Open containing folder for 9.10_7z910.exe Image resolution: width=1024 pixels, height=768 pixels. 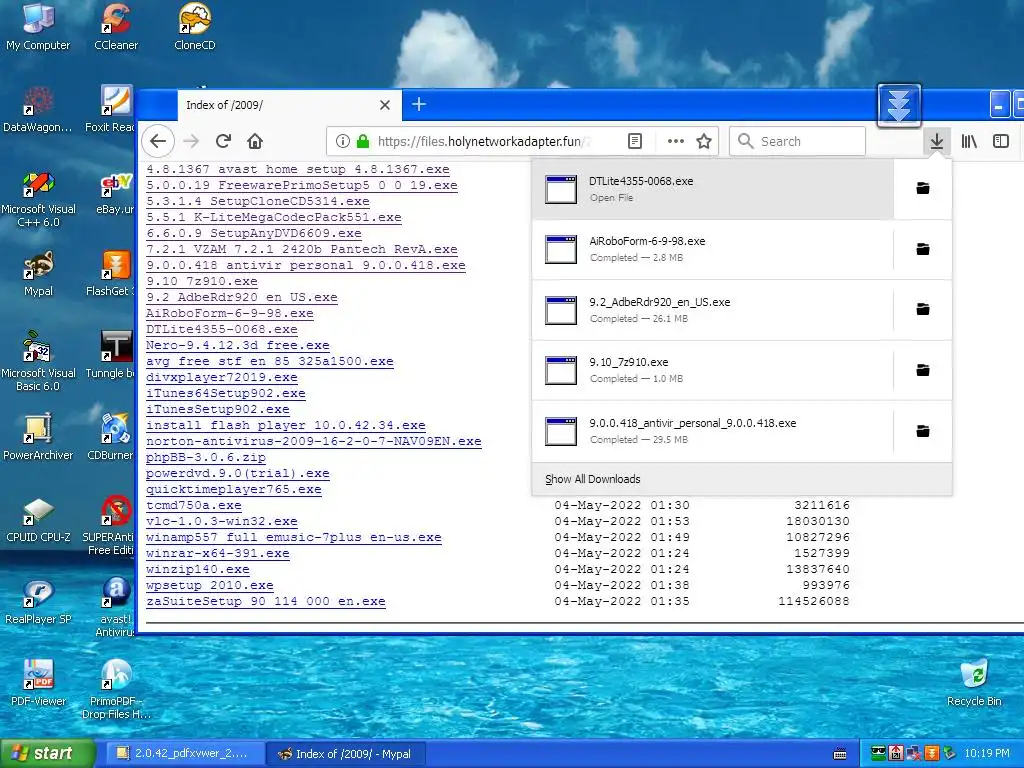point(923,370)
